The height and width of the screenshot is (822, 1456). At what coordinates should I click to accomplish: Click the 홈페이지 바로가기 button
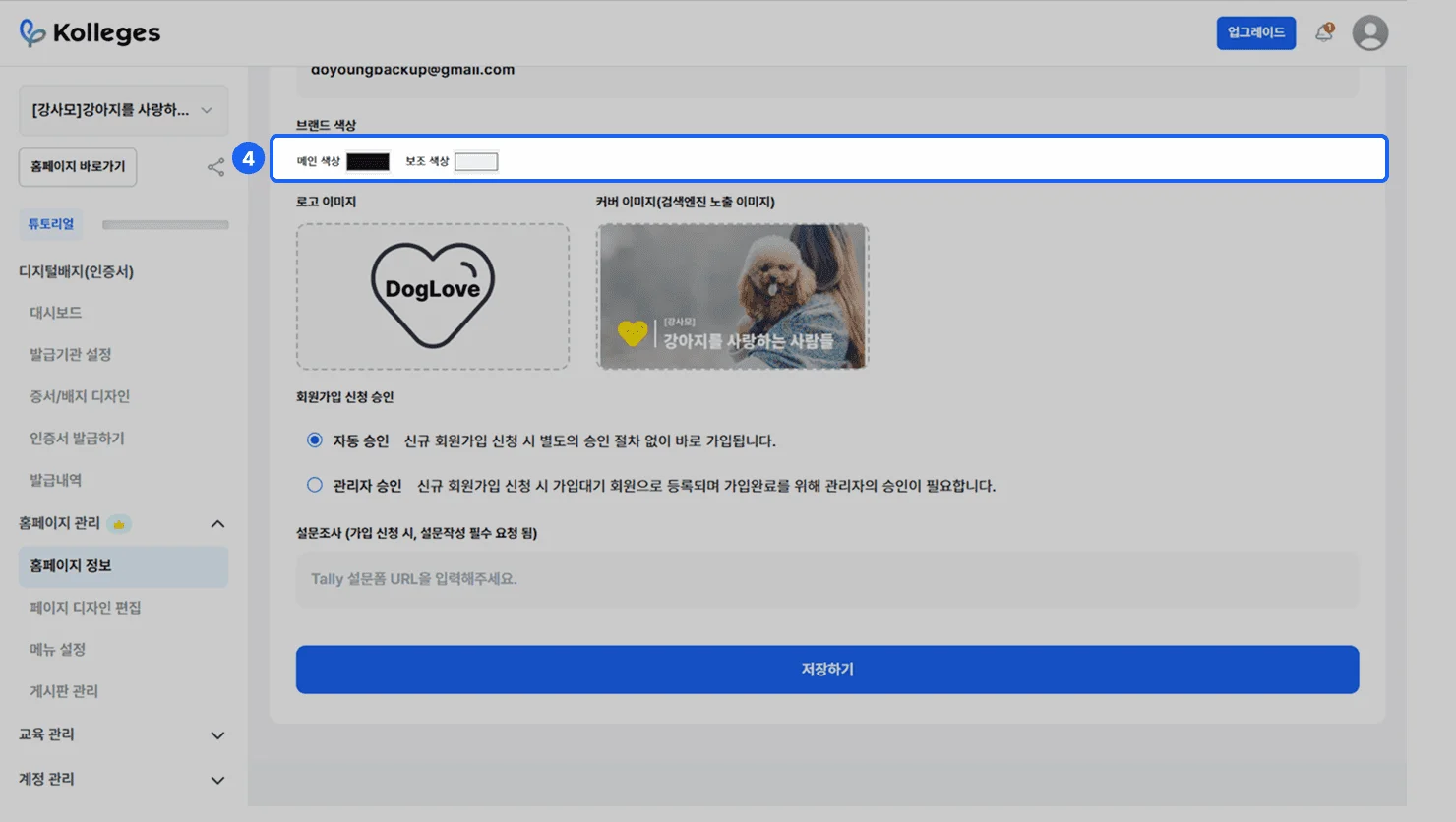(78, 167)
